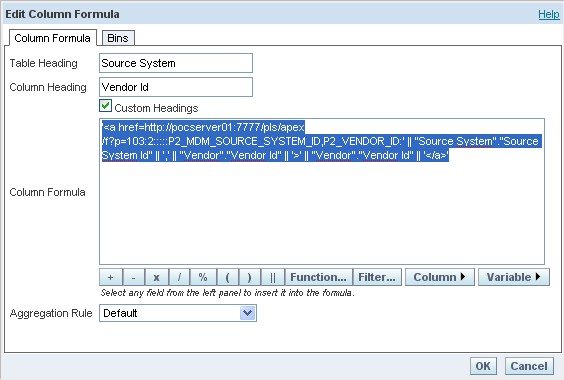The image size is (564, 380).
Task: Open the Filter... dialog
Action: [377, 277]
